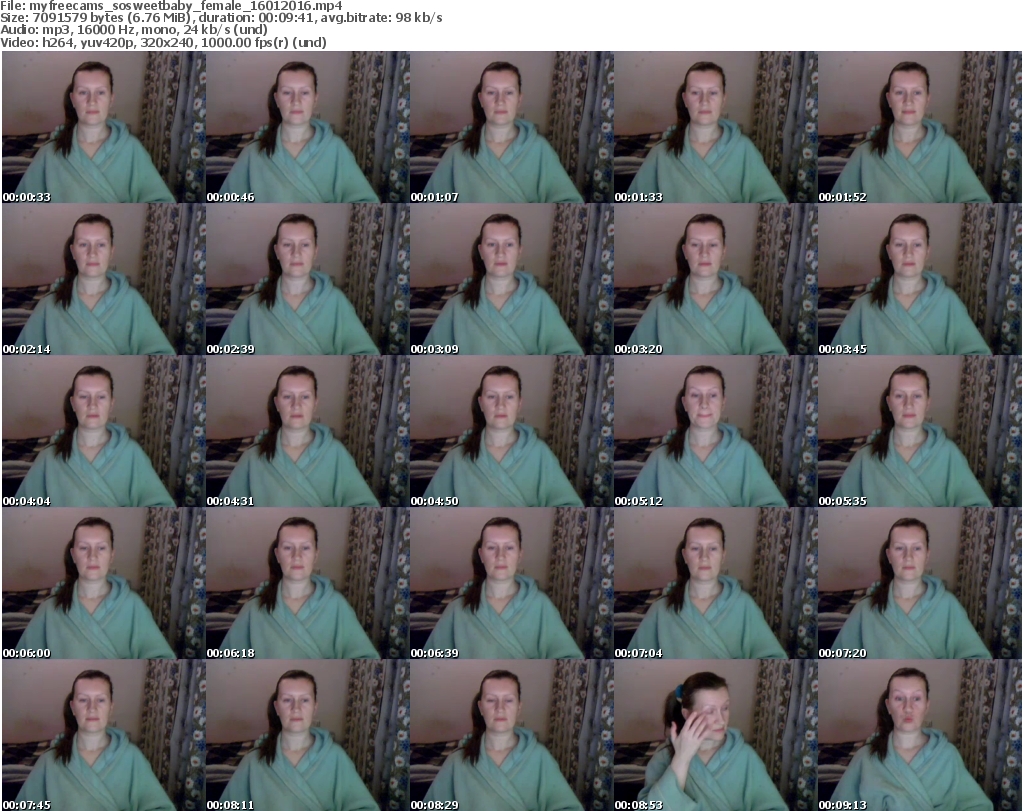1024x811 pixels.
Task: Select the frame stamped 00:06:39
Action: coord(511,583)
